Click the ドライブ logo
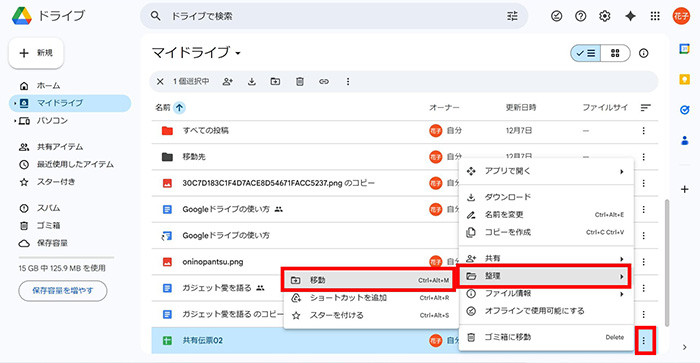Image resolution: width=700 pixels, height=363 pixels. click(x=48, y=16)
